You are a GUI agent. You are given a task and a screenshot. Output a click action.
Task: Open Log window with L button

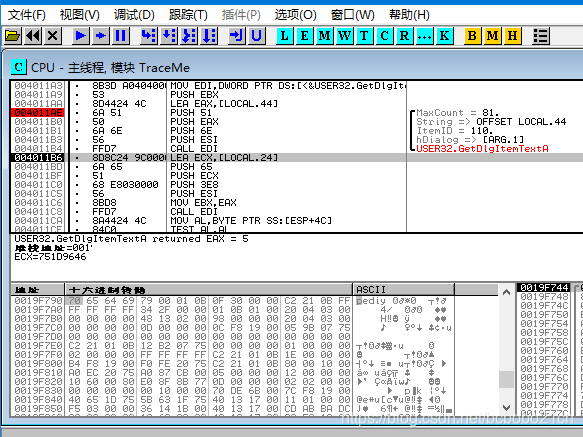[x=285, y=36]
